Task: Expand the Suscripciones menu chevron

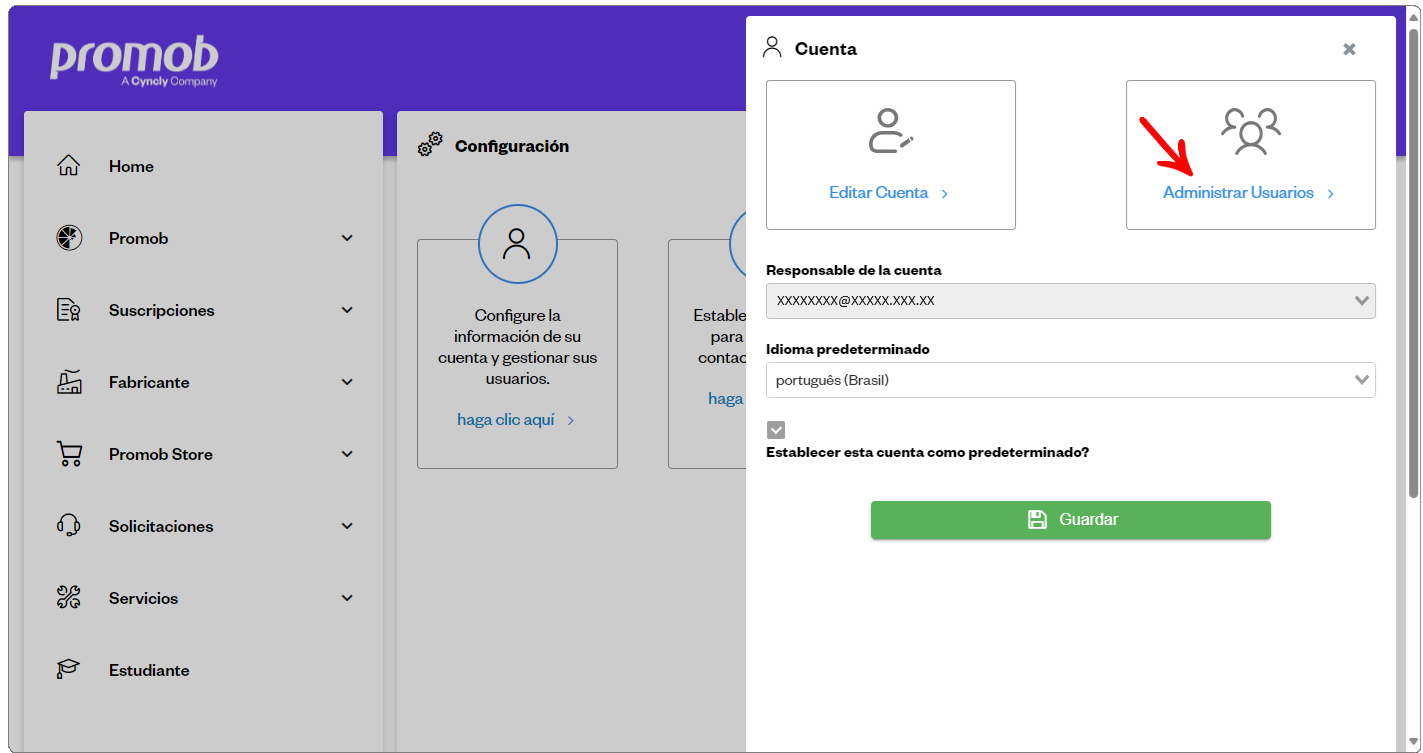Action: pos(347,310)
